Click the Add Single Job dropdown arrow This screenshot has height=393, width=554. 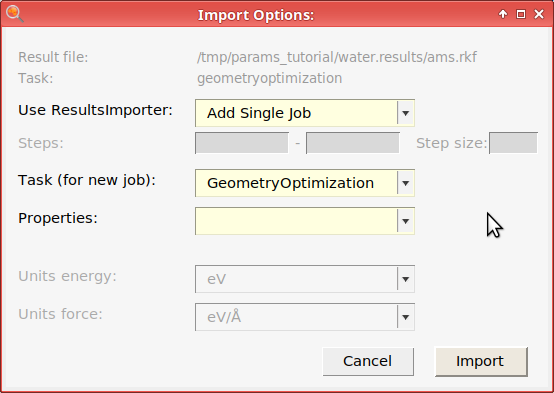click(x=406, y=113)
